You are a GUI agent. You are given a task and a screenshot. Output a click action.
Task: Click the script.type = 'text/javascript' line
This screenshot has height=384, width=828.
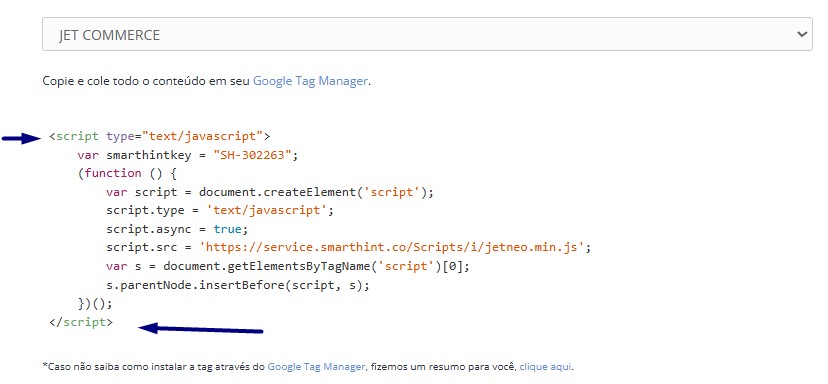[220, 210]
